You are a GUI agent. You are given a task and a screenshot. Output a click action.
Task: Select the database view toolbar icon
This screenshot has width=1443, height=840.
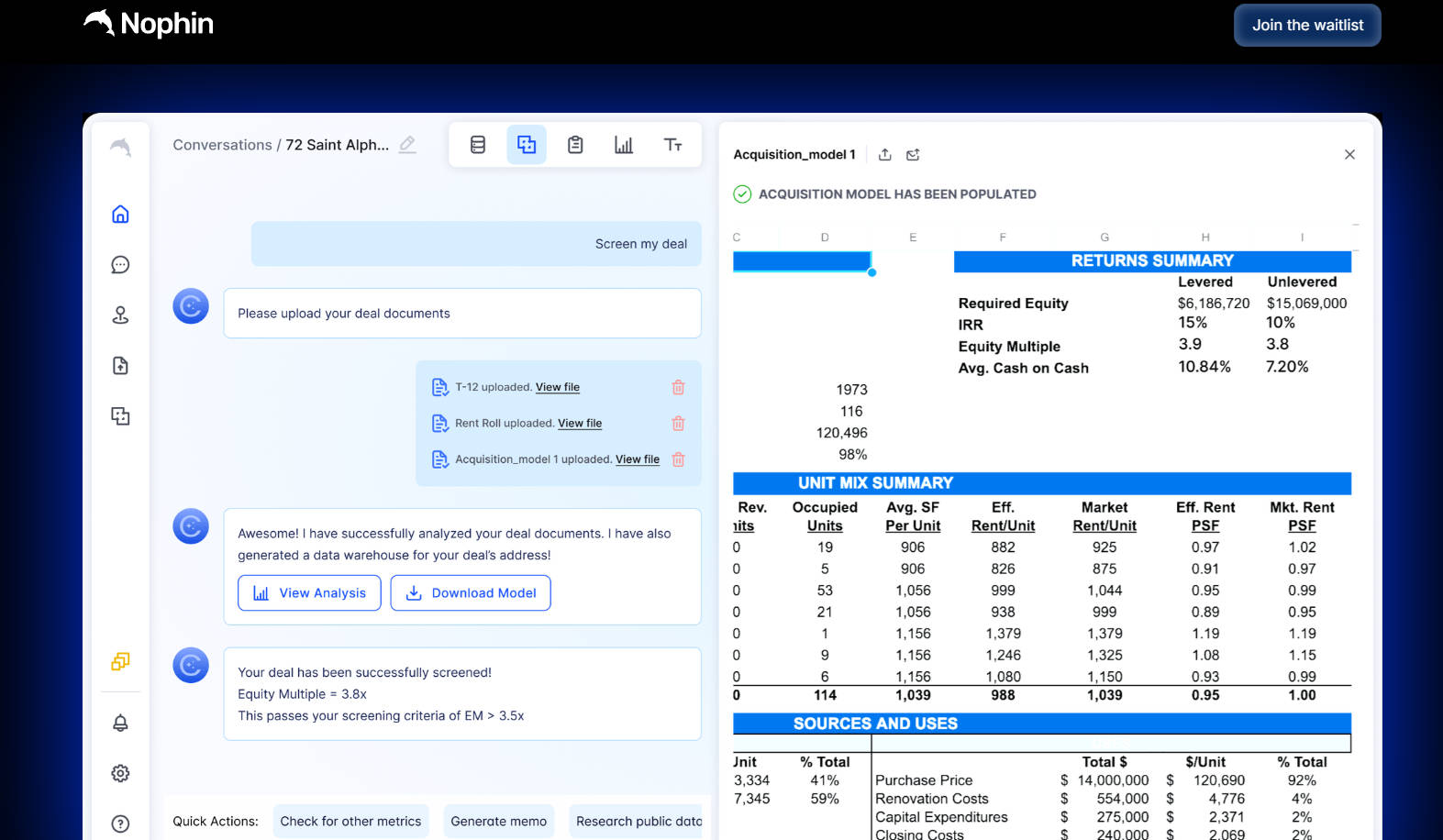click(478, 145)
